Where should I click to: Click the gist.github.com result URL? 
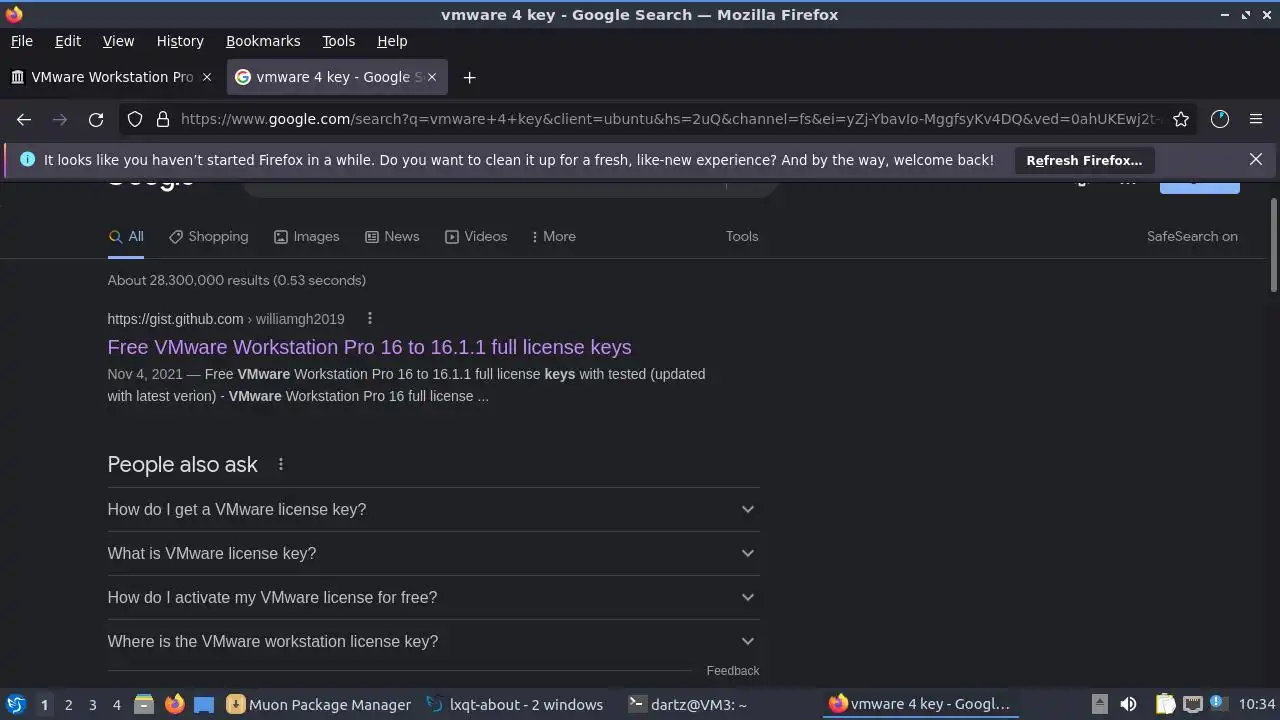click(226, 319)
